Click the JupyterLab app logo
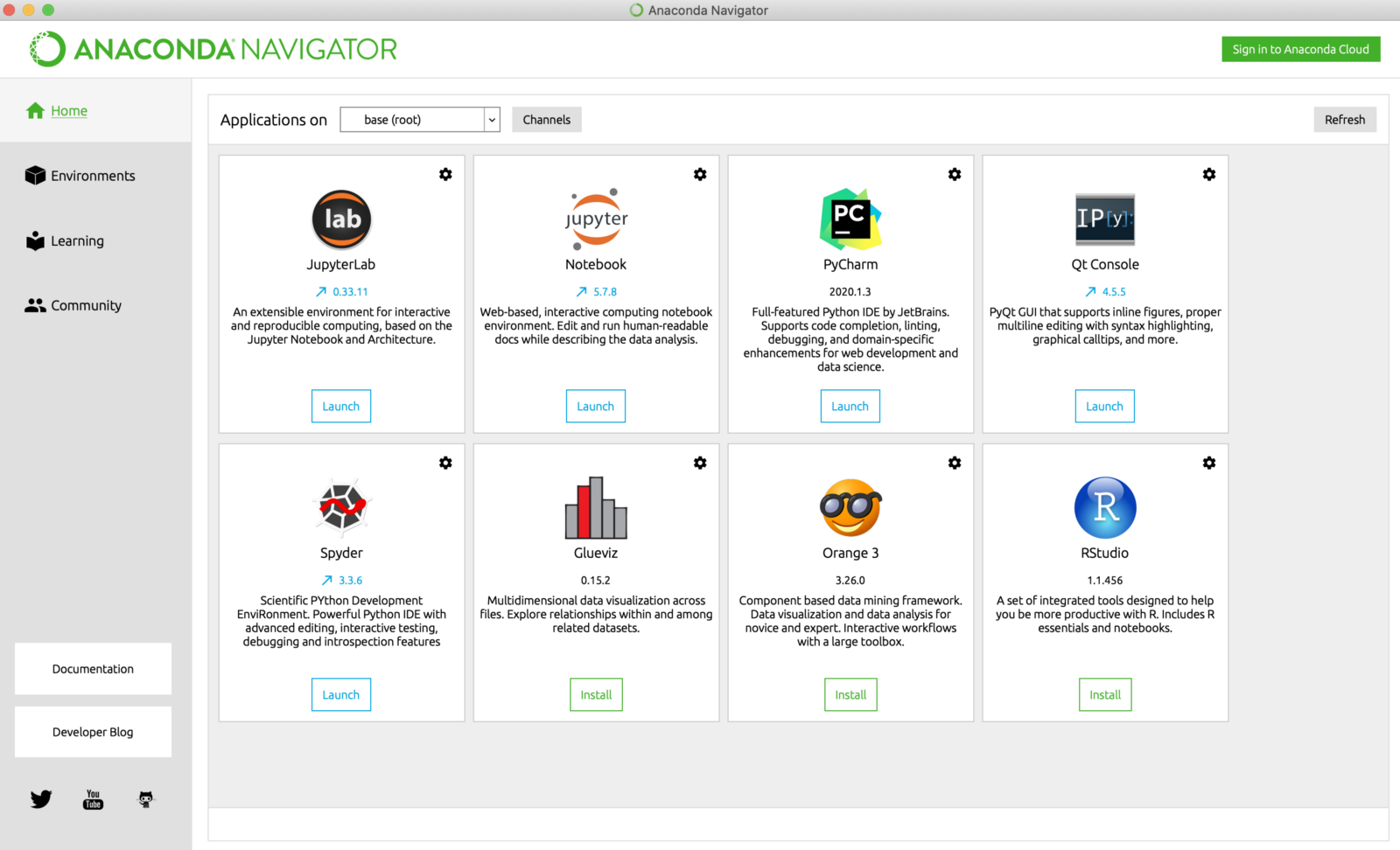The image size is (1400, 850). 341,219
